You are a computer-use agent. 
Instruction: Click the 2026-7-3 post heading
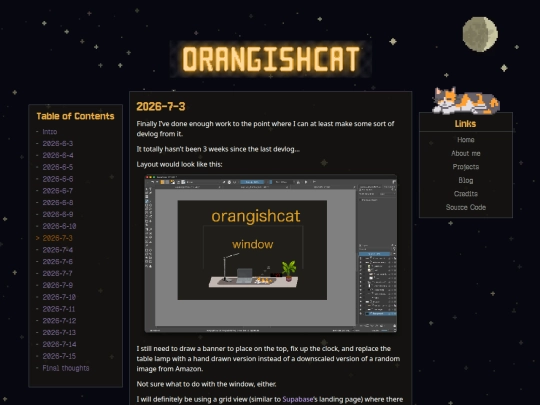(x=161, y=106)
